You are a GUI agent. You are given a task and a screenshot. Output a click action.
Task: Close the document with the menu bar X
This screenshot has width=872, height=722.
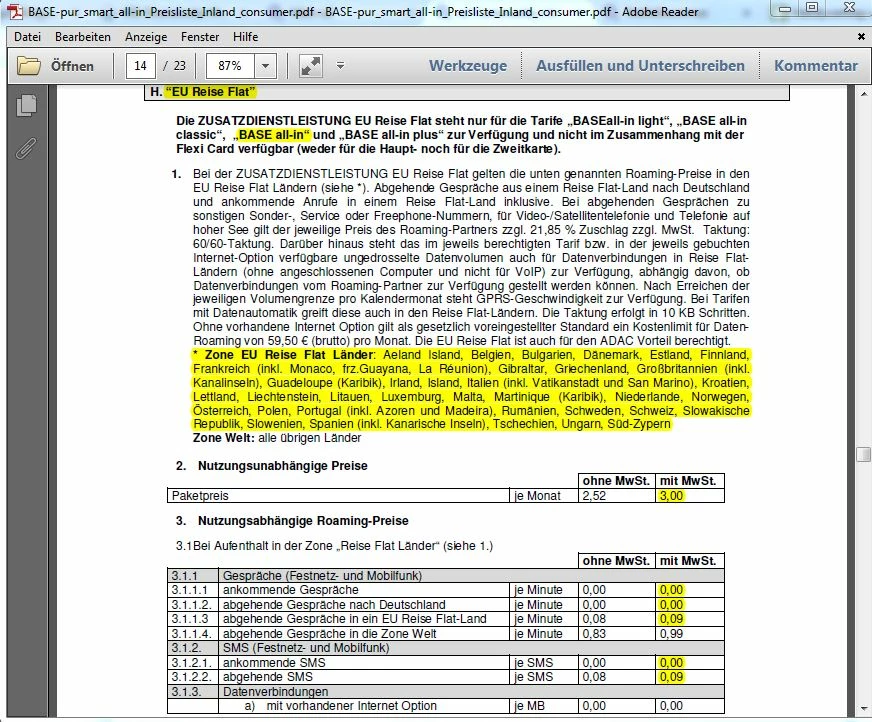861,37
